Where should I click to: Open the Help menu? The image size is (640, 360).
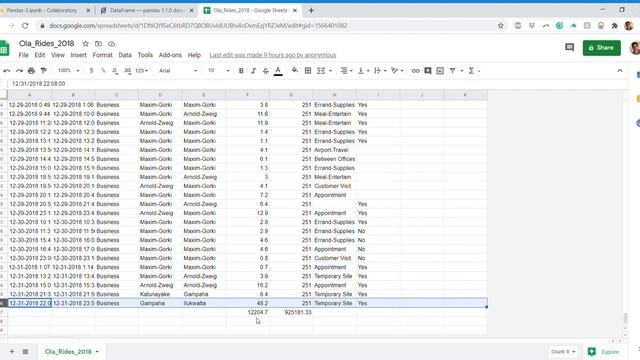click(x=194, y=55)
